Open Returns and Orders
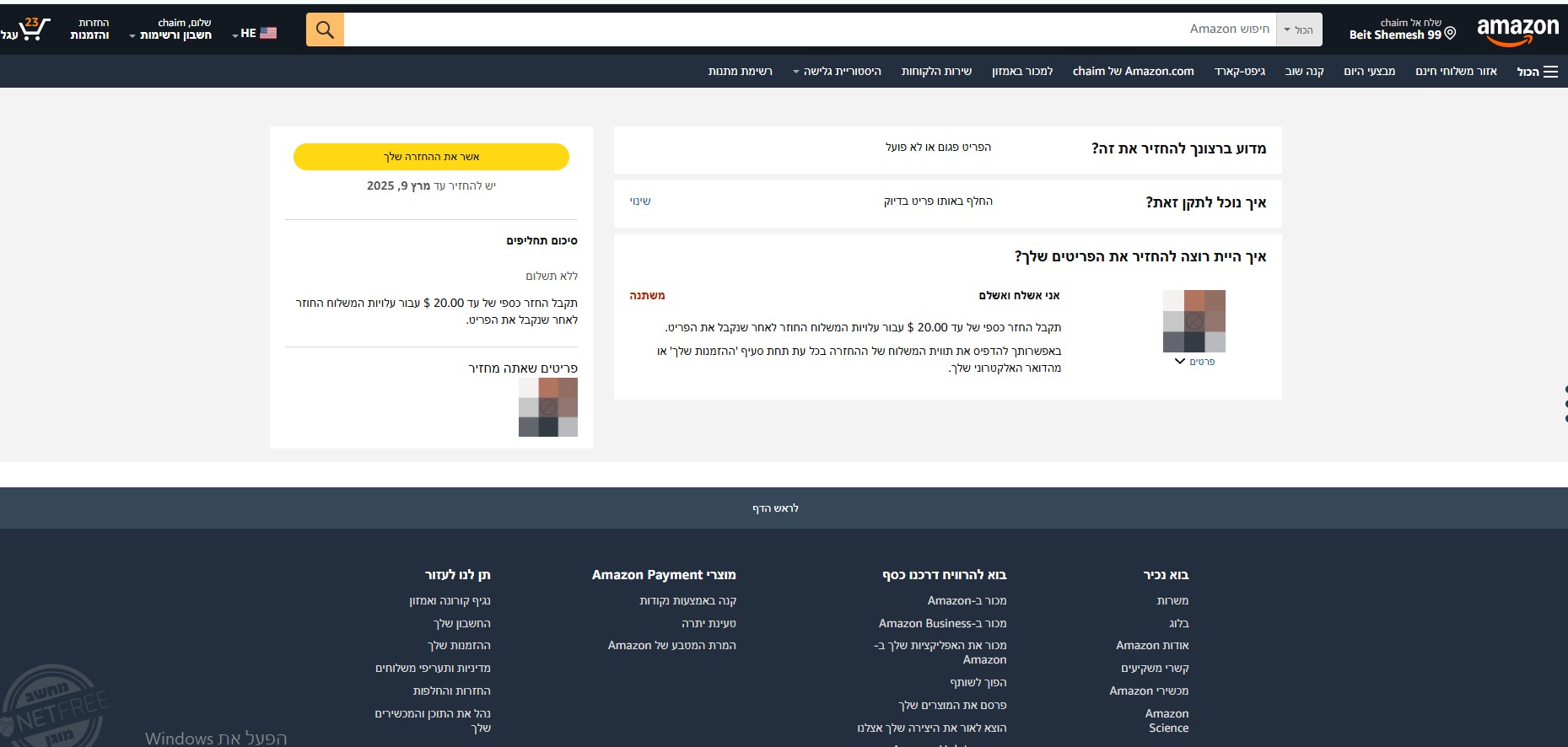The height and width of the screenshot is (747, 1568). 89,30
